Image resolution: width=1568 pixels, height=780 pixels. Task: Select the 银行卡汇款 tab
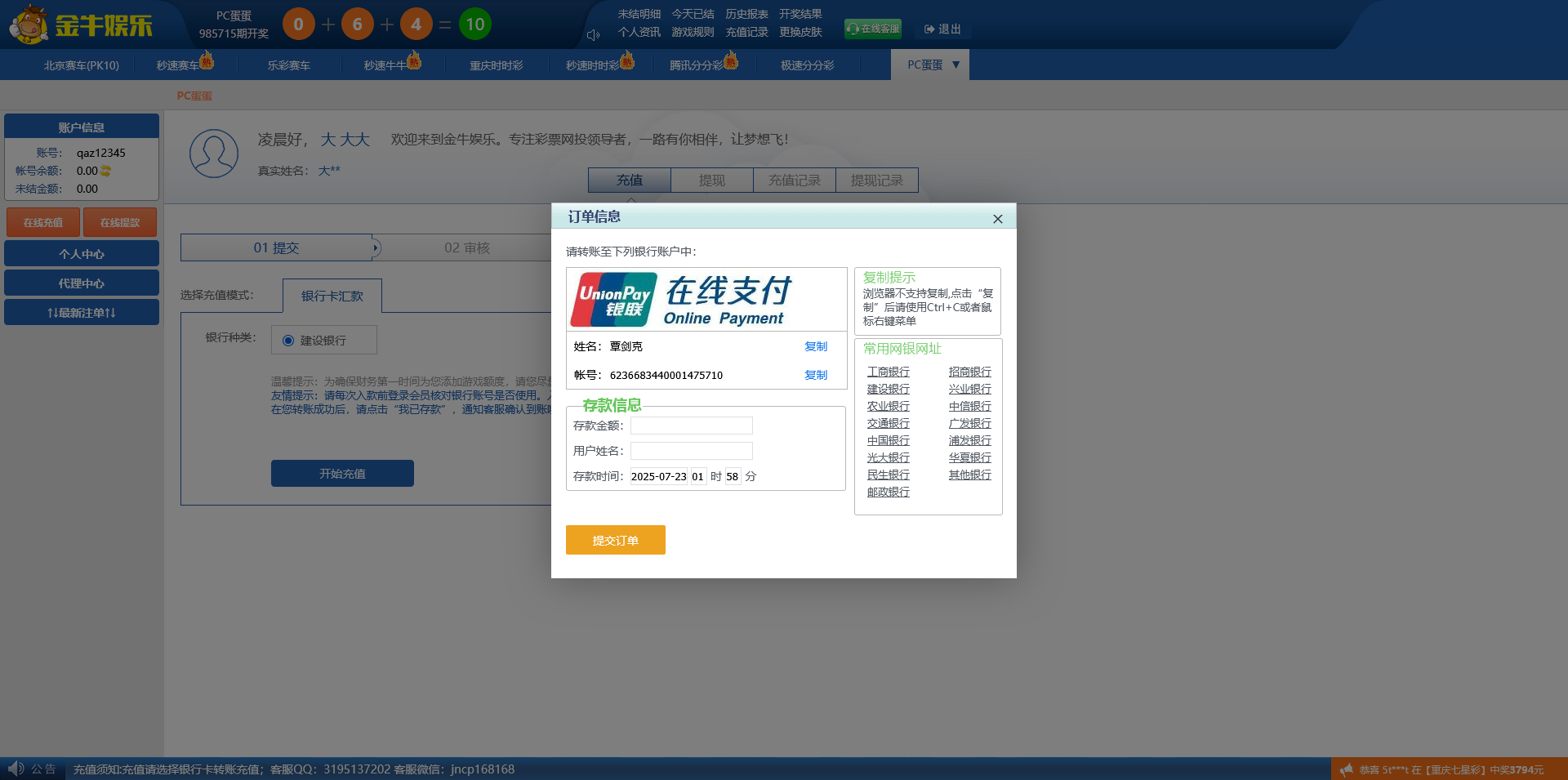point(332,296)
